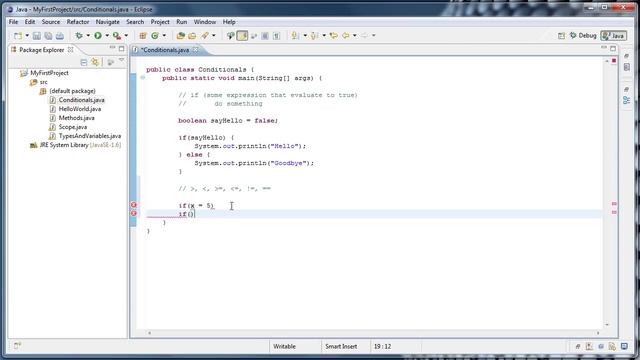Click the Save All icon
640x360 pixels.
point(48,36)
